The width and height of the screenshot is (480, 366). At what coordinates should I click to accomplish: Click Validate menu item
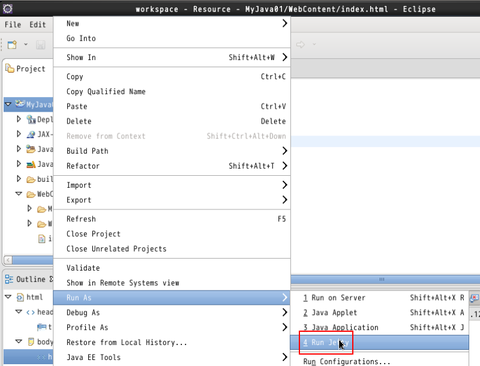pyautogui.click(x=172, y=268)
